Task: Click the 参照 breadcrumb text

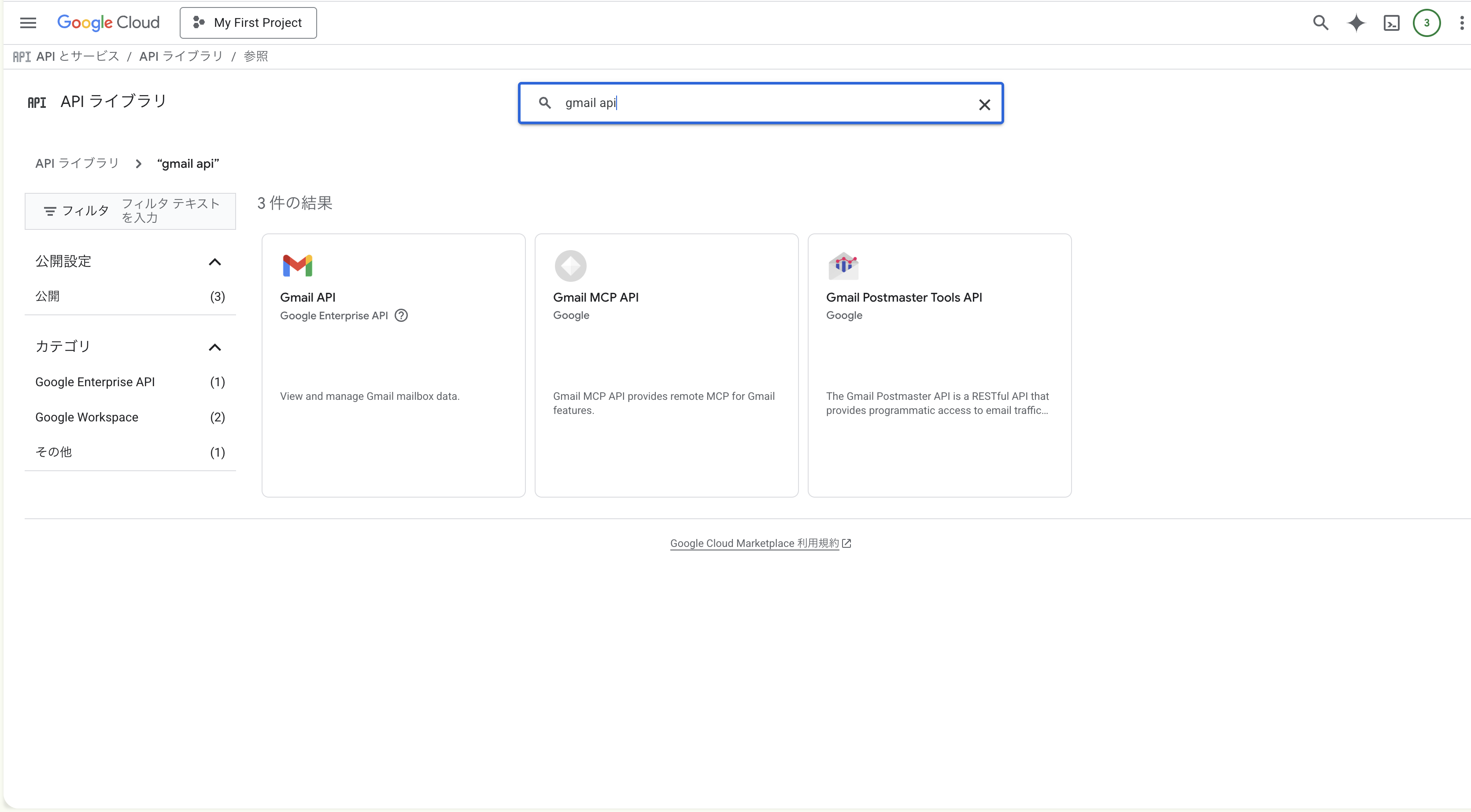Action: click(256, 56)
